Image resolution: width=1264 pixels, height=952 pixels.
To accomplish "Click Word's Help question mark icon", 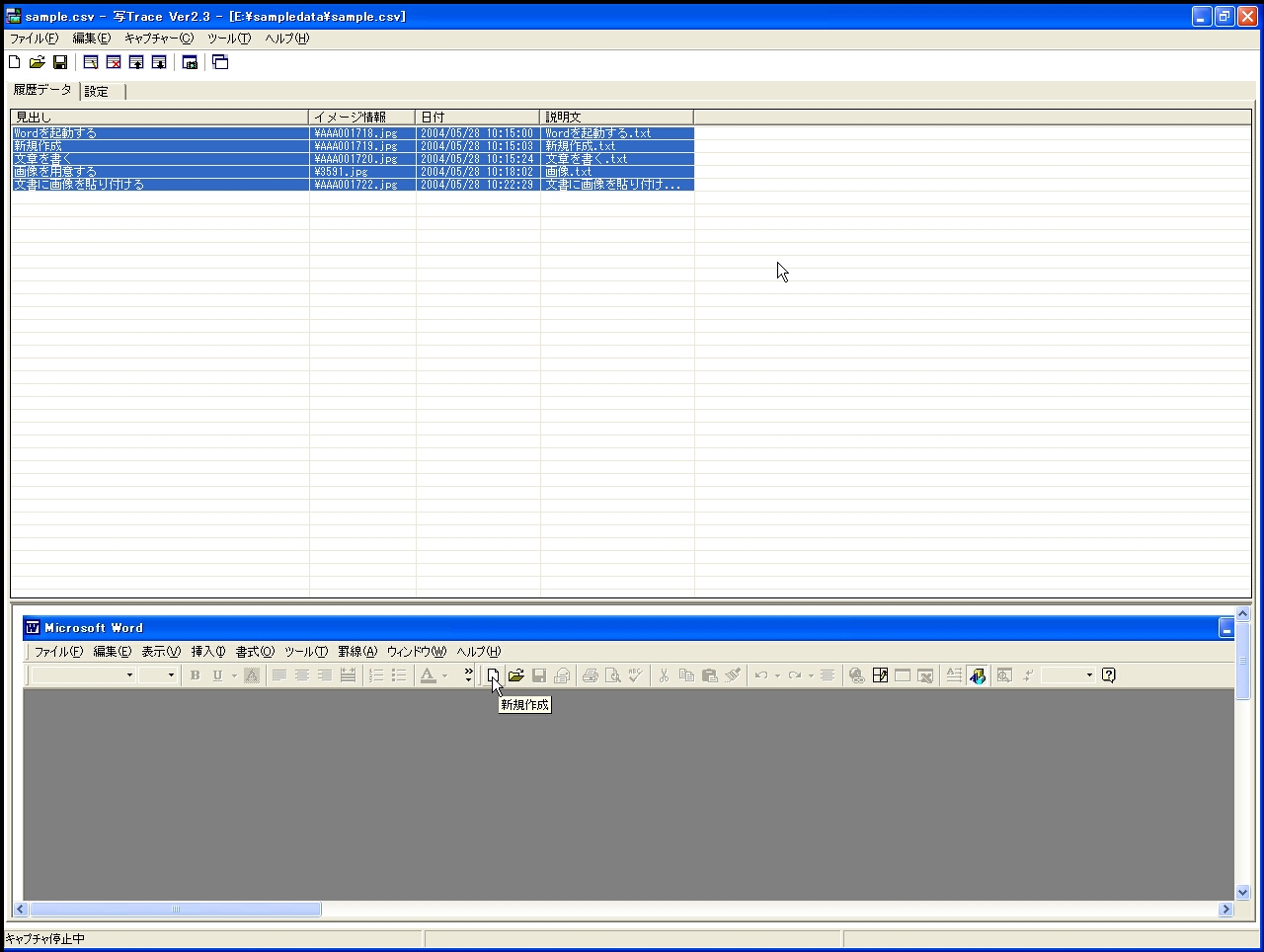I will pyautogui.click(x=1109, y=675).
